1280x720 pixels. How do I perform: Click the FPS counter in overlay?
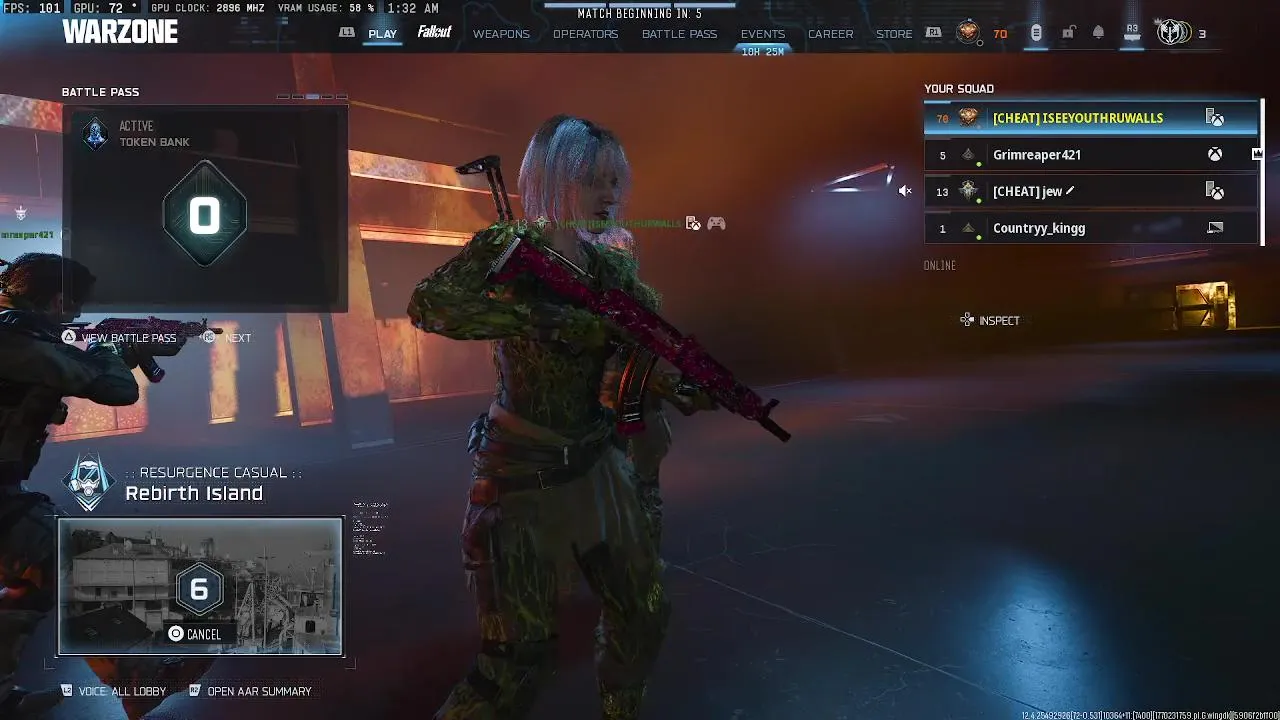click(x=32, y=8)
